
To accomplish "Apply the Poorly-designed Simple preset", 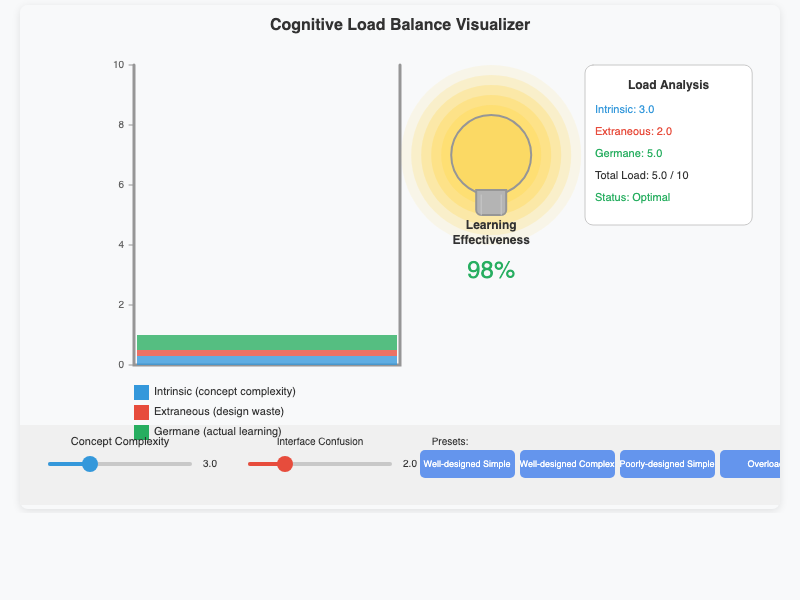I will [667, 464].
